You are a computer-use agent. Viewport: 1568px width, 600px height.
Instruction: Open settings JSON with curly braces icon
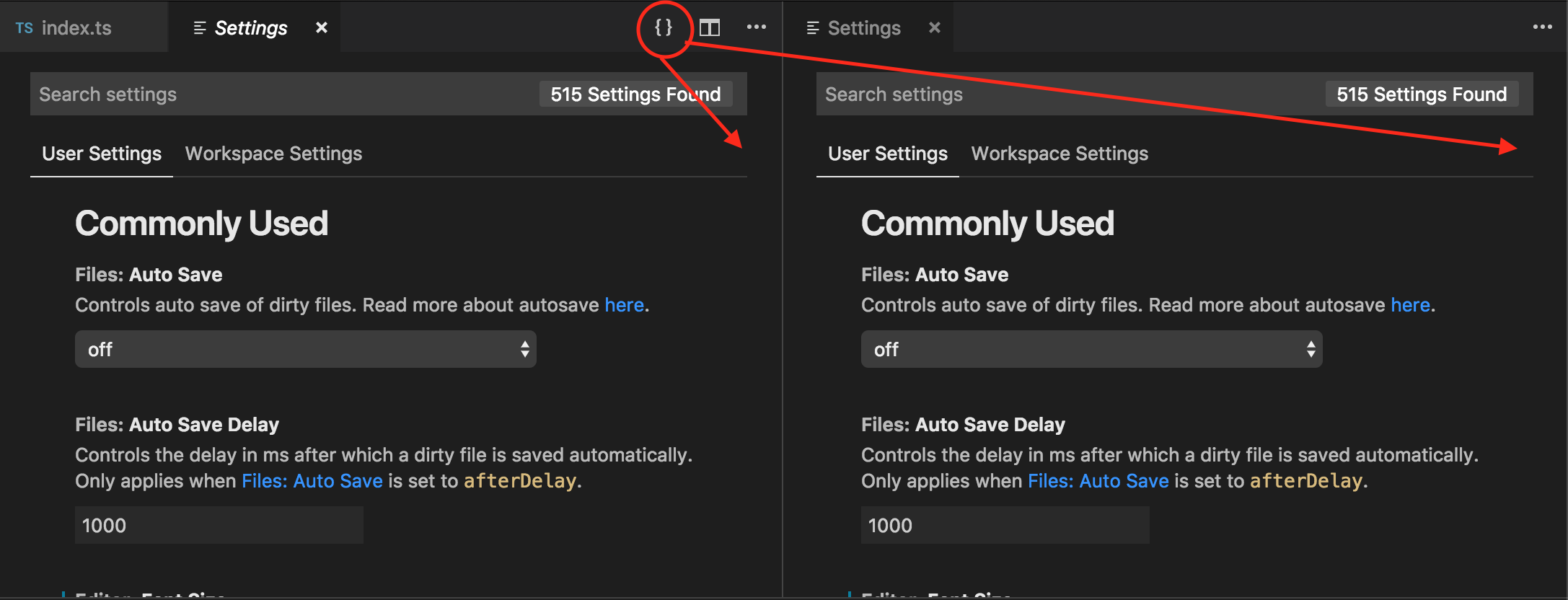point(664,27)
